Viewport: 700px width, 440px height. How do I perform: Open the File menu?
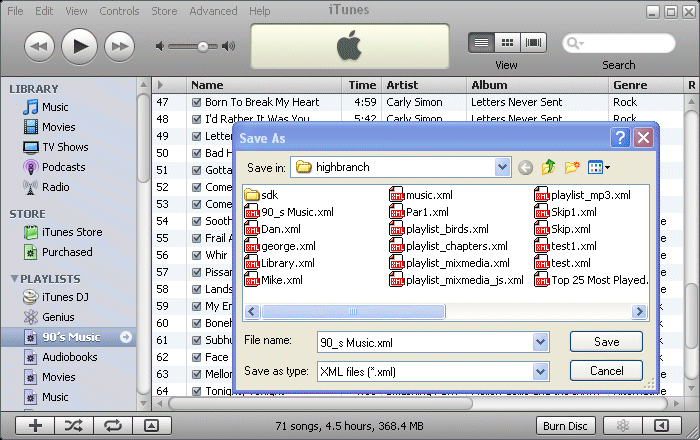pyautogui.click(x=15, y=11)
